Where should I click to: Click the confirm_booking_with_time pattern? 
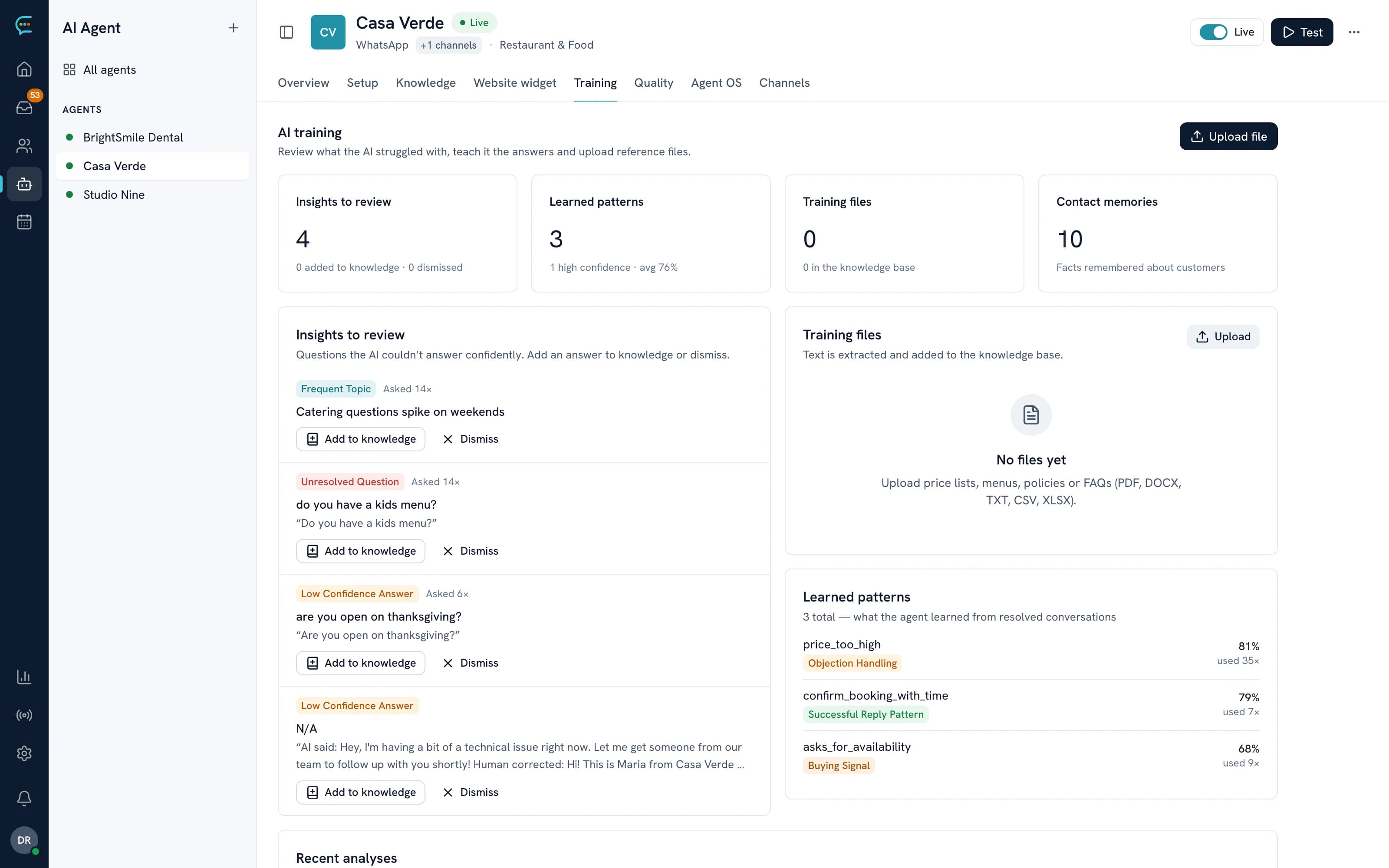point(1031,704)
